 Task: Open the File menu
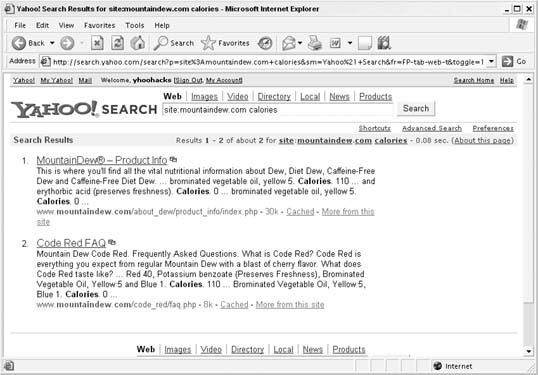pyautogui.click(x=20, y=25)
